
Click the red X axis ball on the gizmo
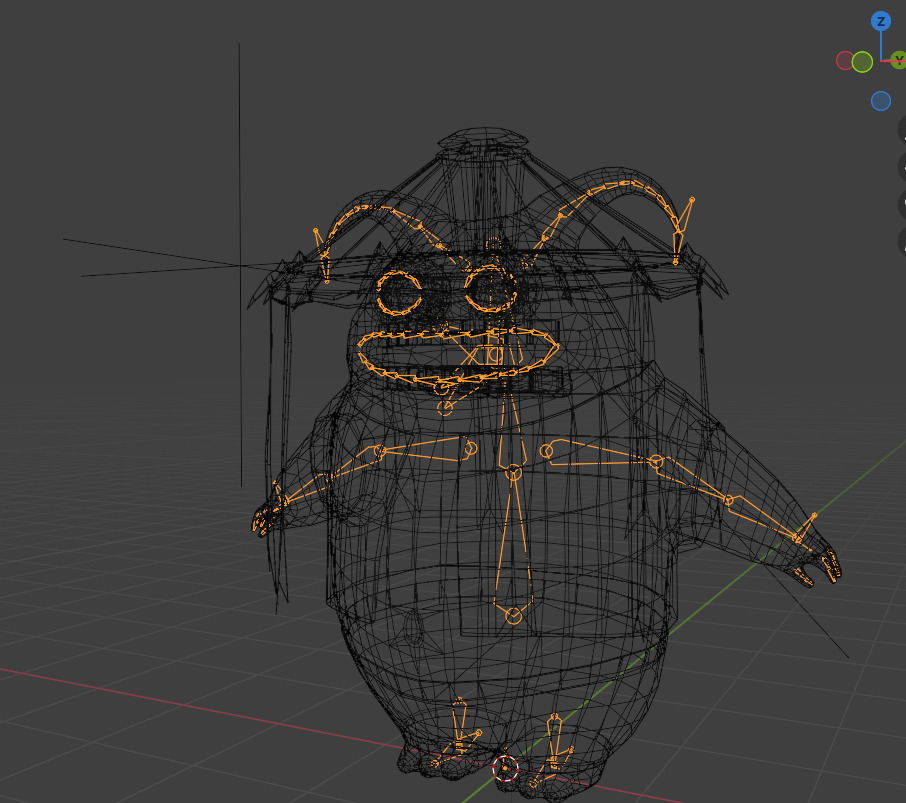(x=844, y=61)
